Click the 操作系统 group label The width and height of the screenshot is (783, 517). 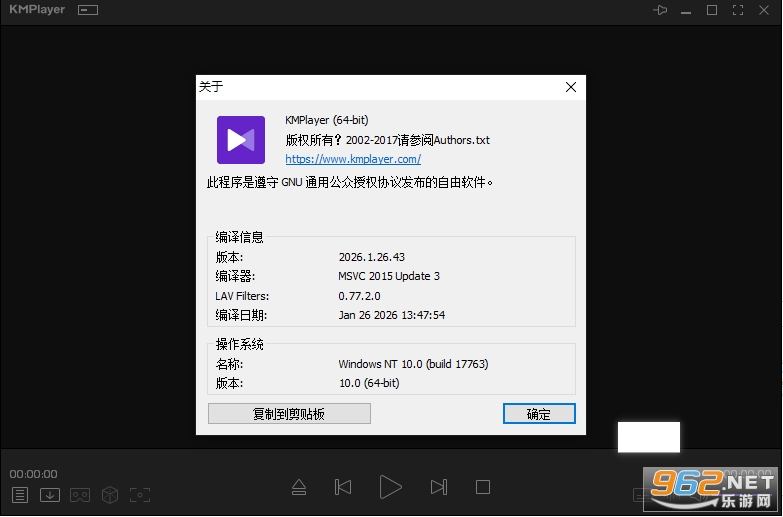239,344
